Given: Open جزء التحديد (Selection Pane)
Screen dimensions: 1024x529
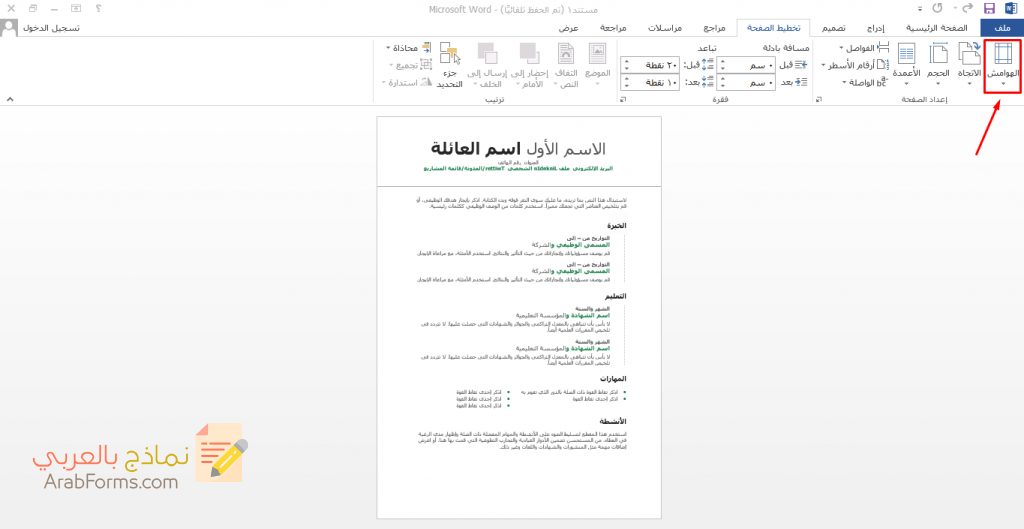Looking at the screenshot, I should click(x=450, y=65).
